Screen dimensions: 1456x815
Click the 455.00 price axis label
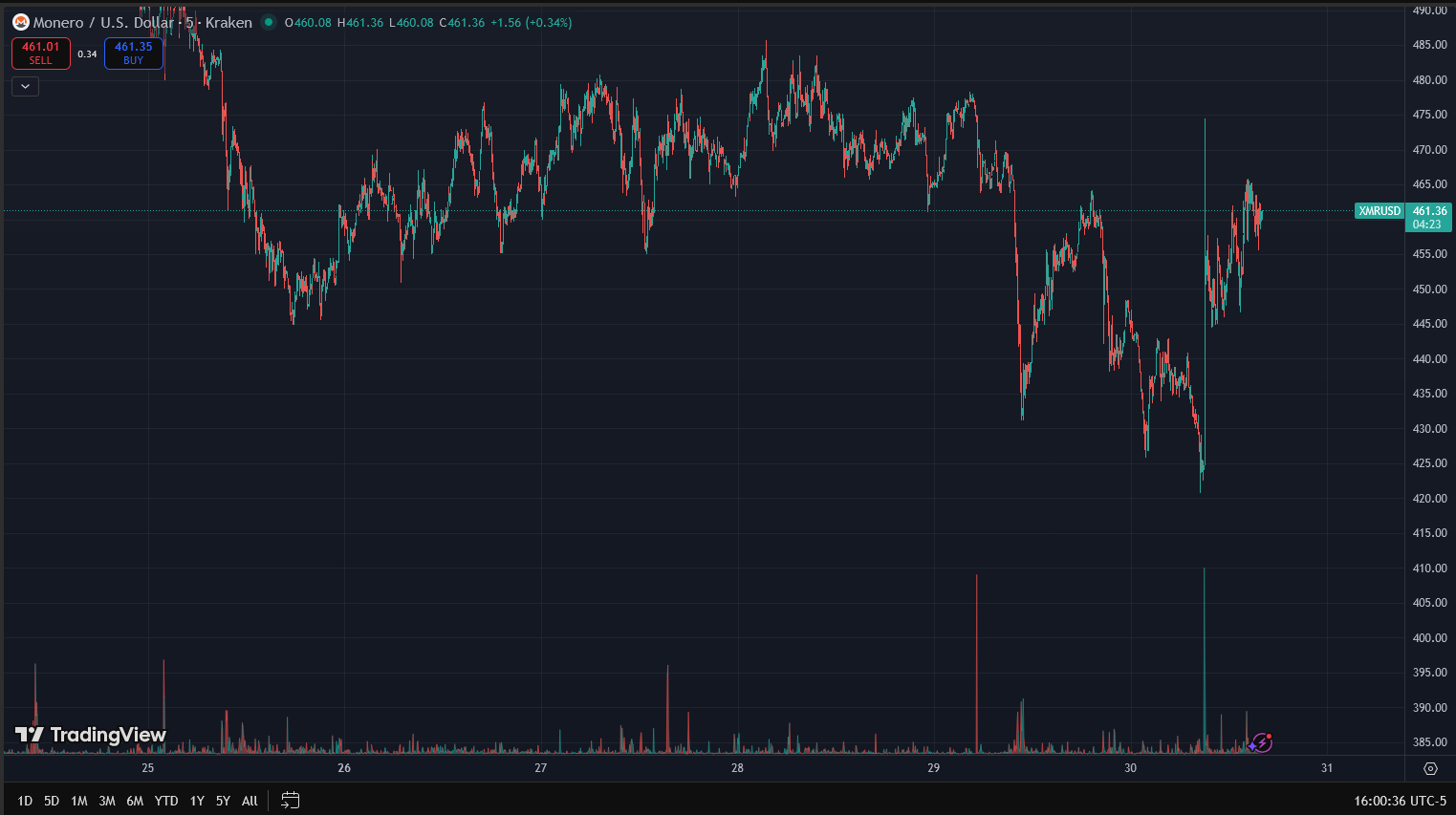(1429, 254)
